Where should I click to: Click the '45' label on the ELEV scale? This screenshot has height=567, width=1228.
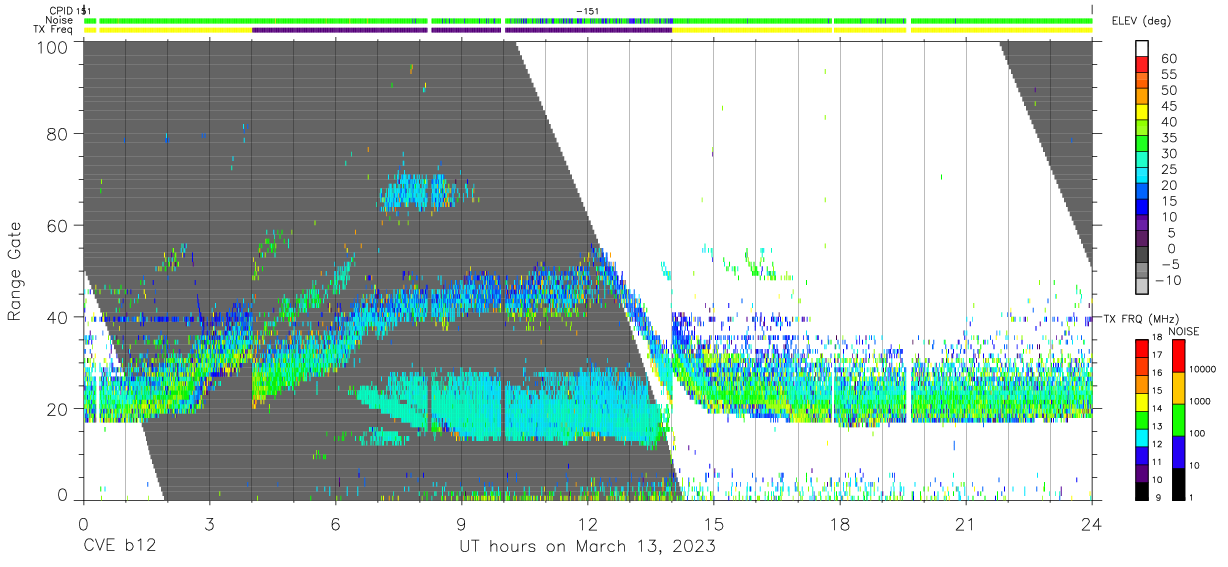[1169, 107]
